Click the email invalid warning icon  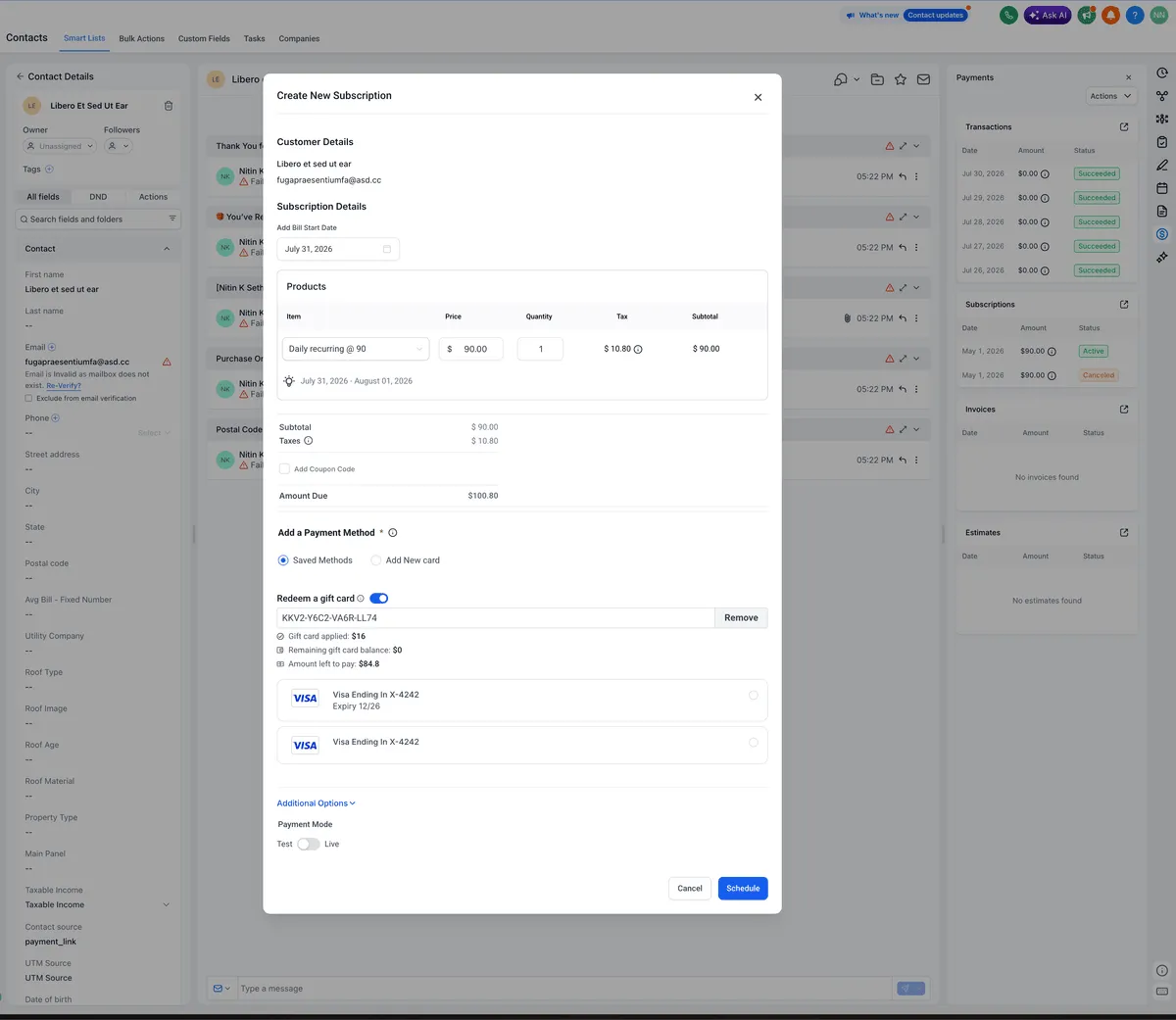167,362
